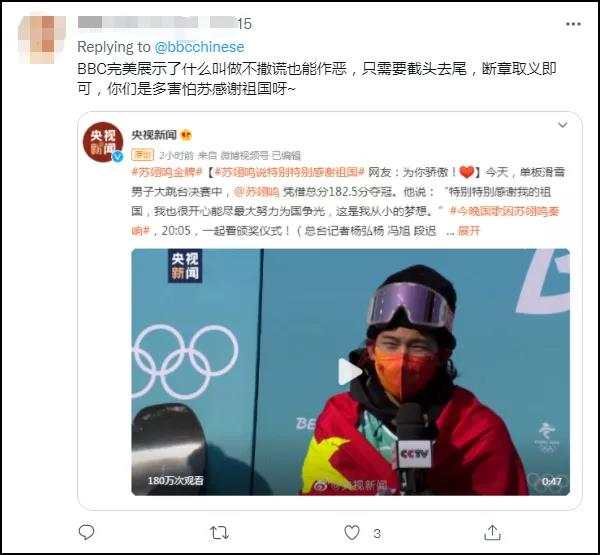The image size is (600, 555).
Task: Expand the Weibo post chevron dropdown
Action: [562, 125]
